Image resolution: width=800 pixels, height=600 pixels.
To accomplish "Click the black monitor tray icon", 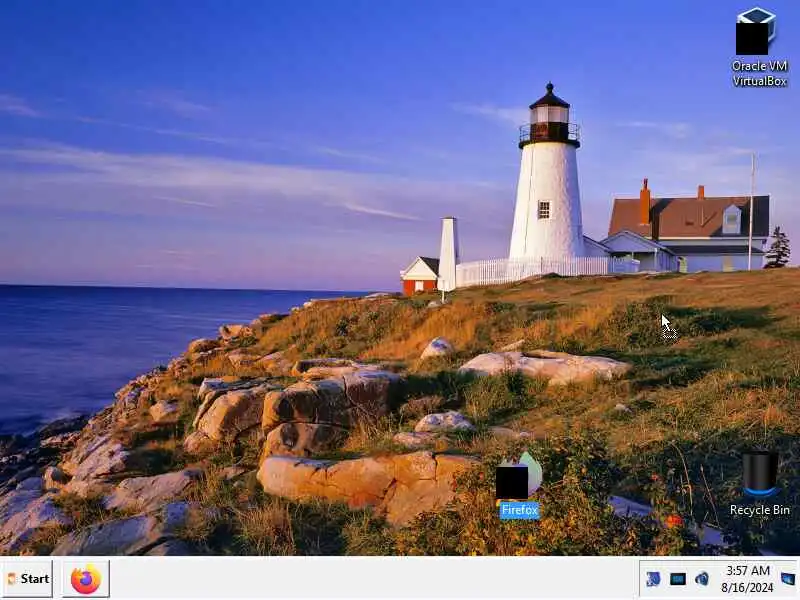I will tap(678, 579).
